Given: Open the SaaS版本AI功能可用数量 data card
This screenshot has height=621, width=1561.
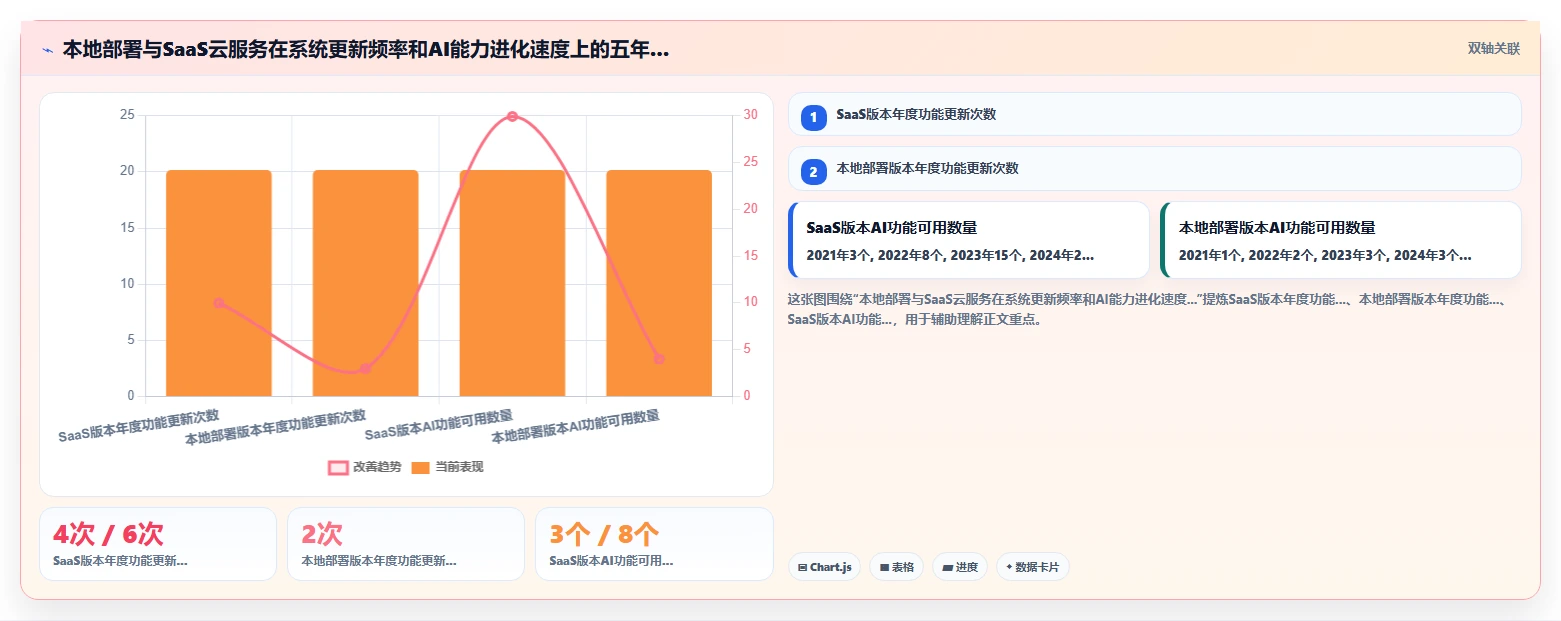Looking at the screenshot, I should coord(969,240).
